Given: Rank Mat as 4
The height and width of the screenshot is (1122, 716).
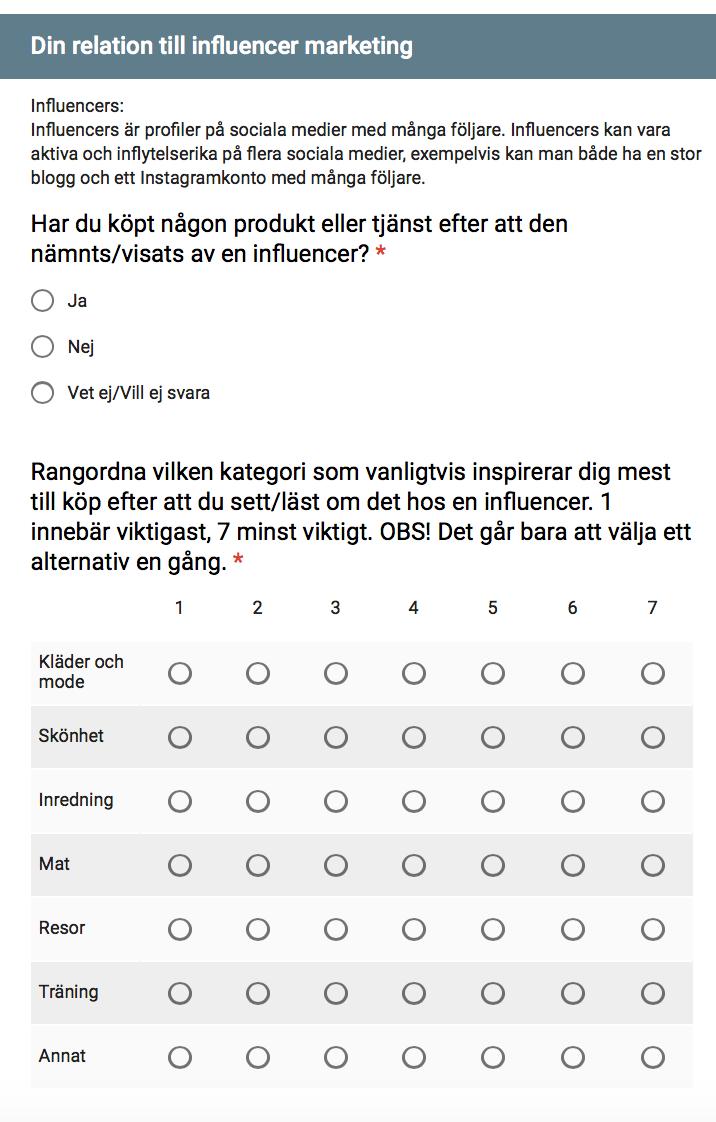Looking at the screenshot, I should click(x=413, y=865).
